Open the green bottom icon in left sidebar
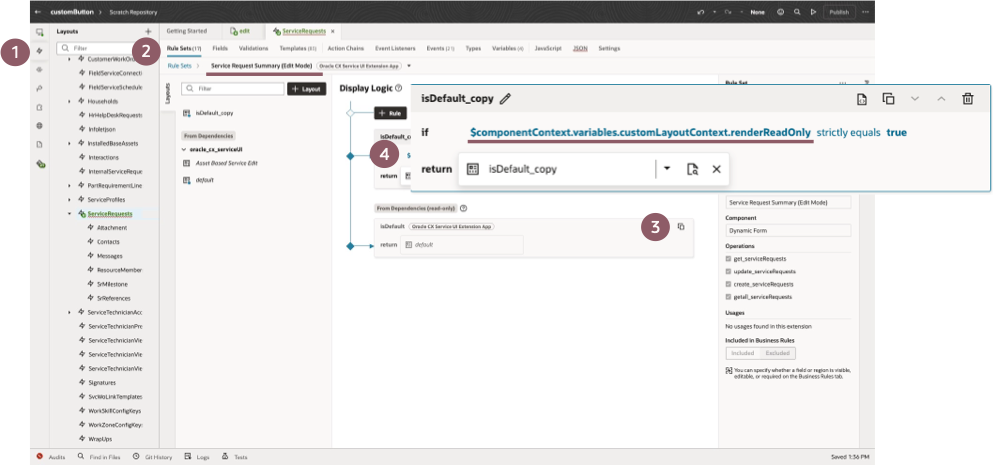Image resolution: width=993 pixels, height=465 pixels. (x=41, y=164)
